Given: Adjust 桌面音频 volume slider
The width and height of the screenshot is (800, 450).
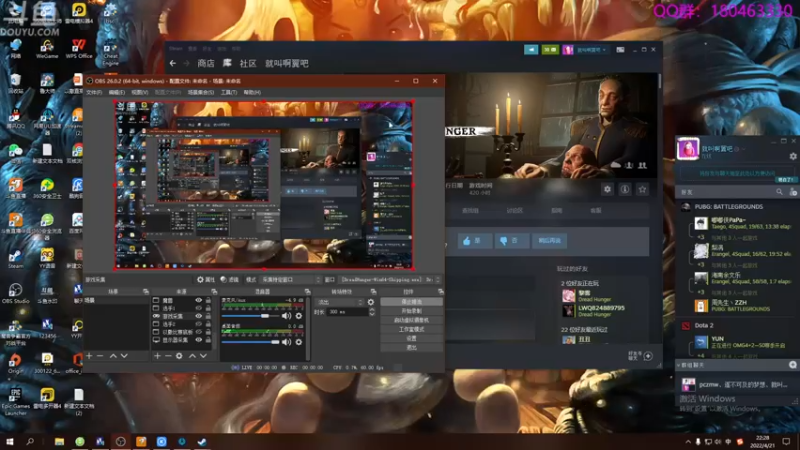Looking at the screenshot, I should [251, 342].
